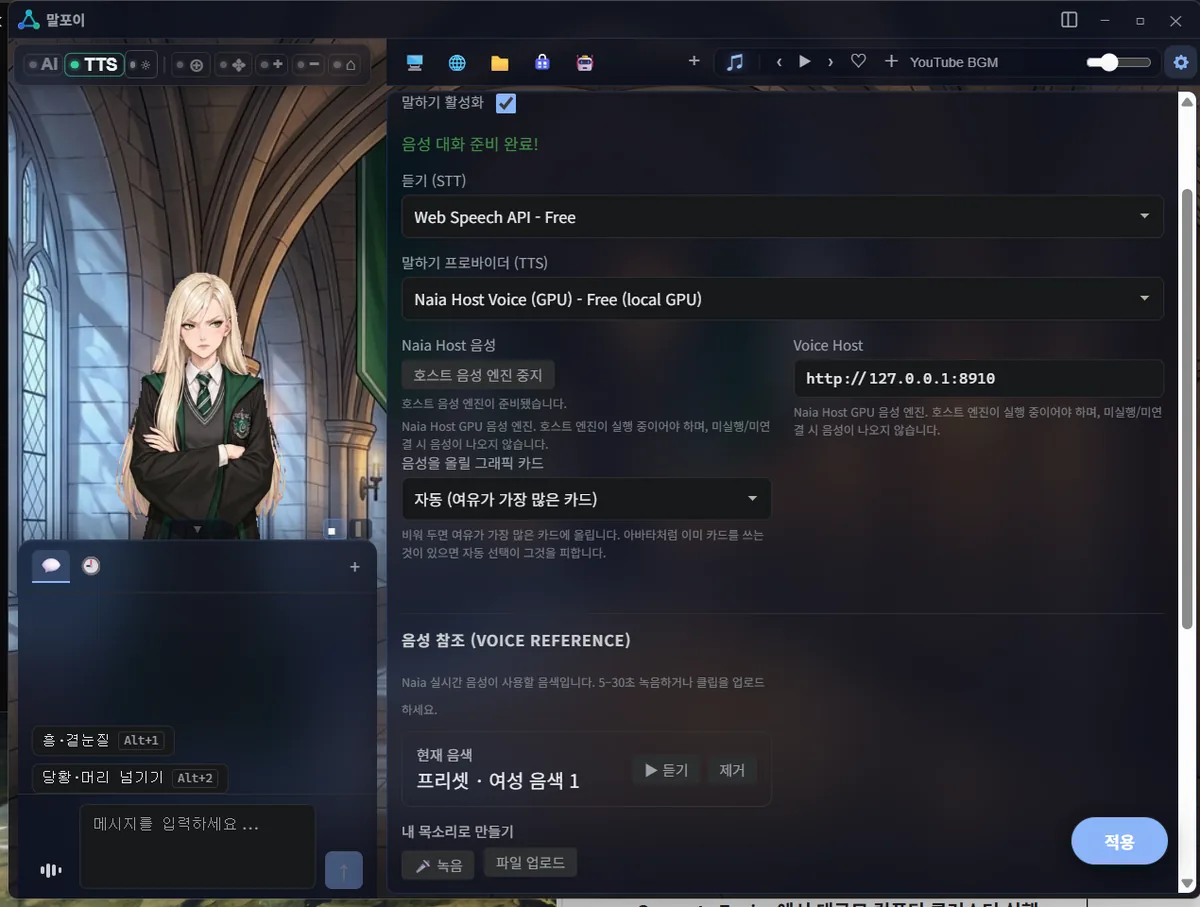Toggle the plain plus switch in avatar toolbar
The image size is (1200, 907).
click(x=271, y=65)
